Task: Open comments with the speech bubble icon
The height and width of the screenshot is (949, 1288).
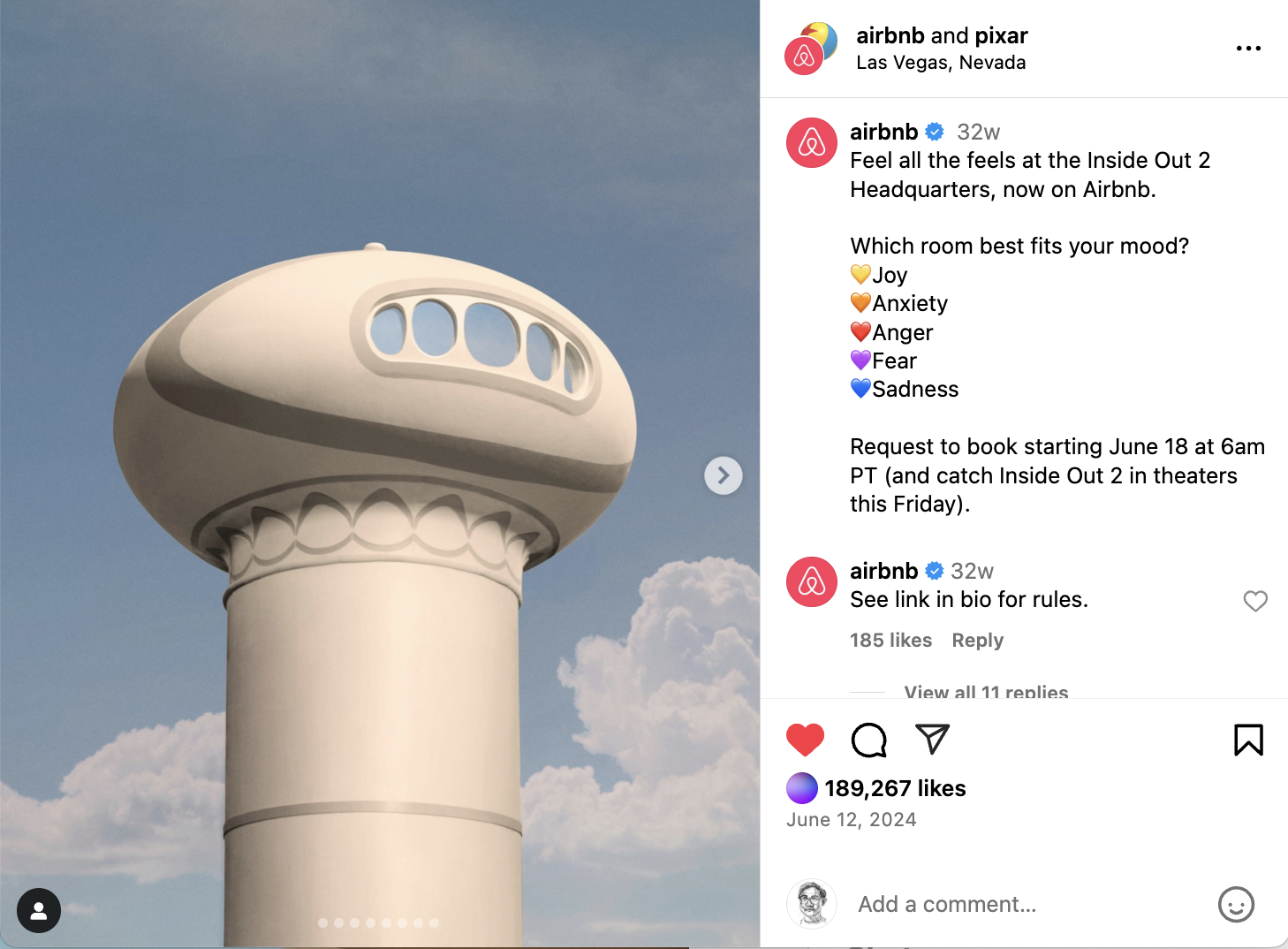Action: pyautogui.click(x=869, y=740)
